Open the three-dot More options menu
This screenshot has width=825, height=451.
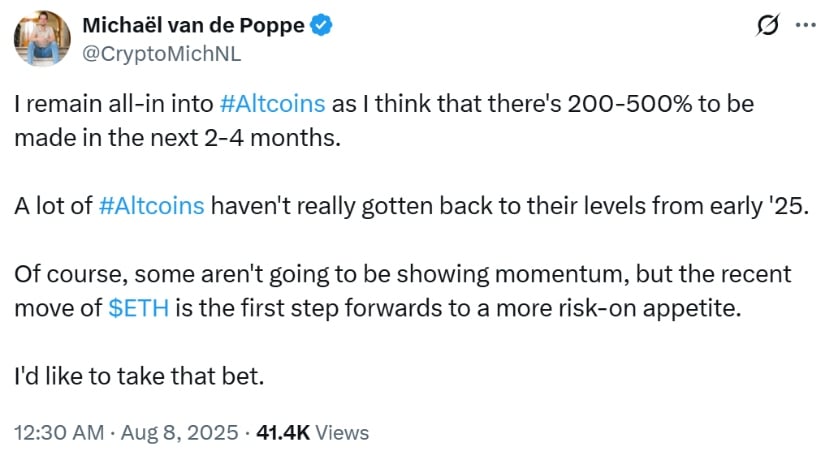tap(806, 25)
